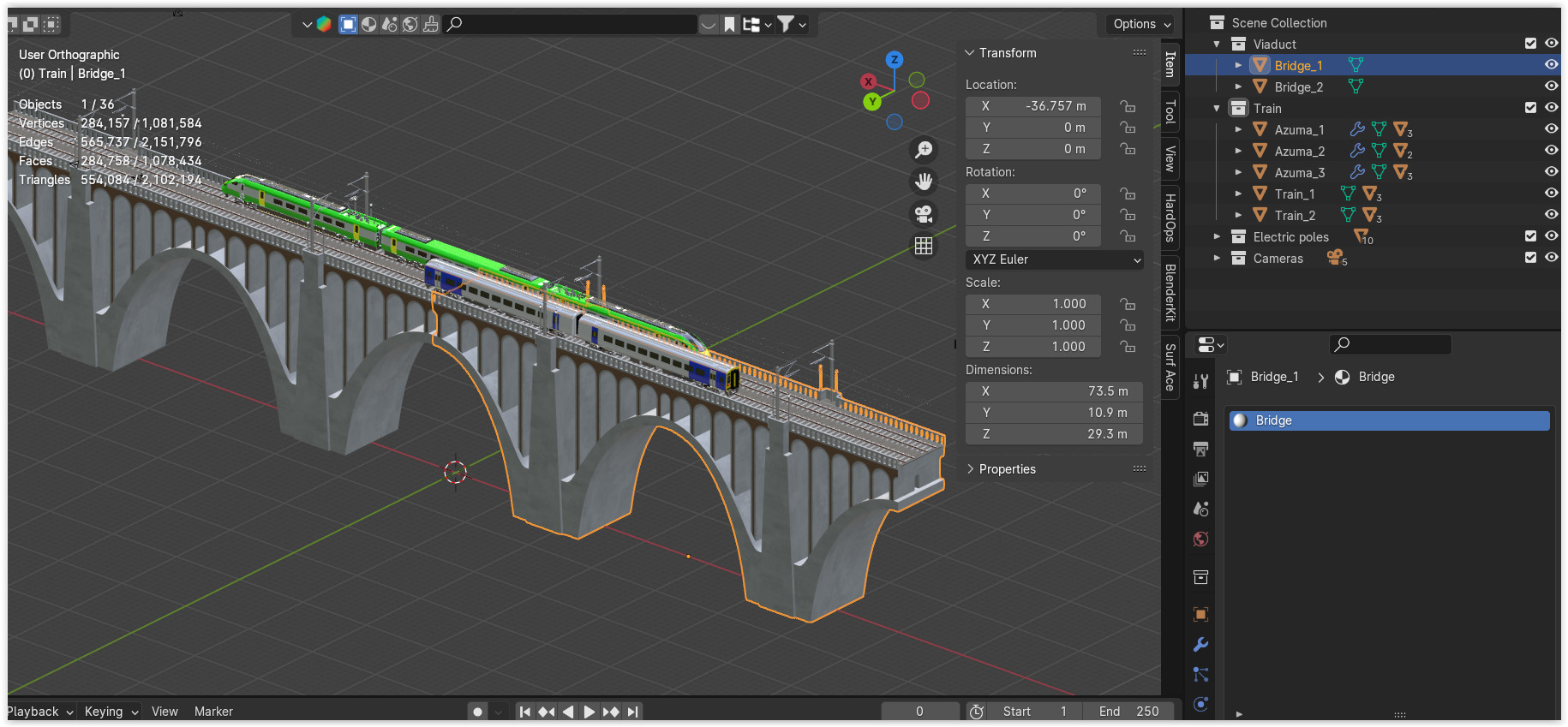
Task: Click the modifier wrench icon on Azuma_1
Action: click(x=1357, y=129)
